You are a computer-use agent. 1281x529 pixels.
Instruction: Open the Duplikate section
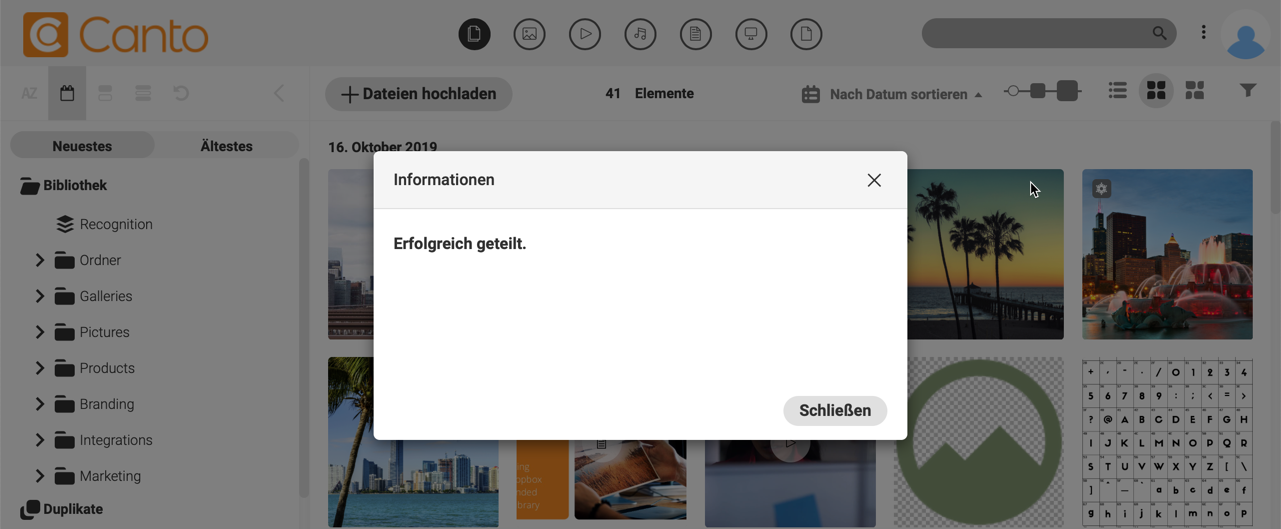click(x=62, y=509)
